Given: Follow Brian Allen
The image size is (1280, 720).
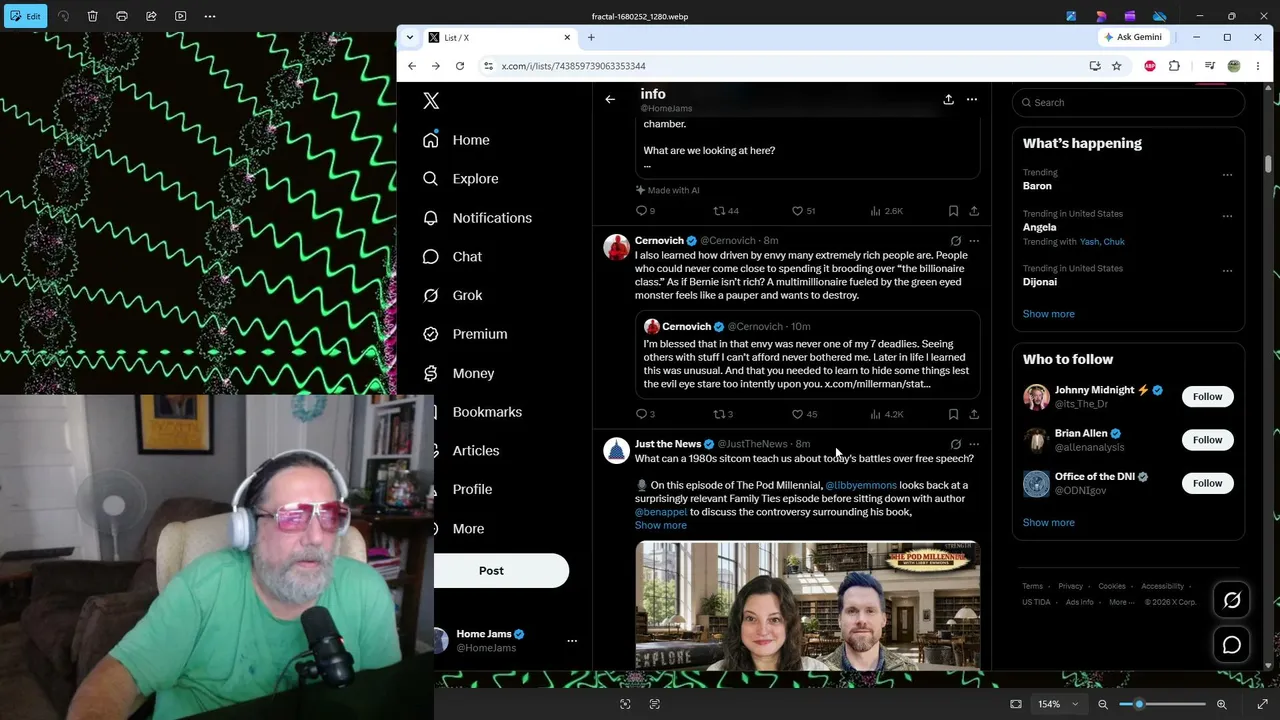Looking at the screenshot, I should point(1207,440).
